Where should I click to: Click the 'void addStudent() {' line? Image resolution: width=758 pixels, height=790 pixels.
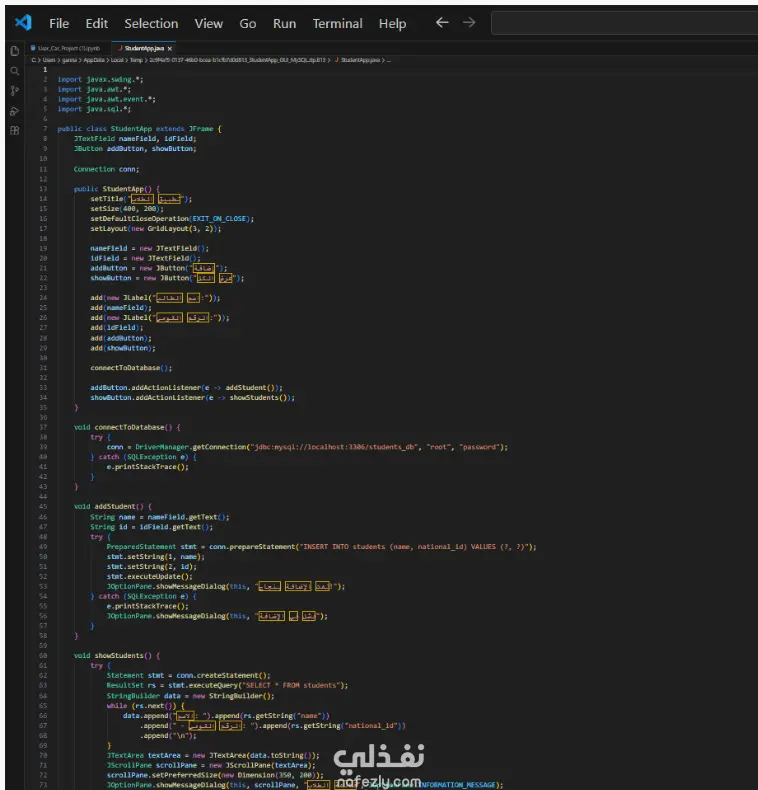(112, 506)
